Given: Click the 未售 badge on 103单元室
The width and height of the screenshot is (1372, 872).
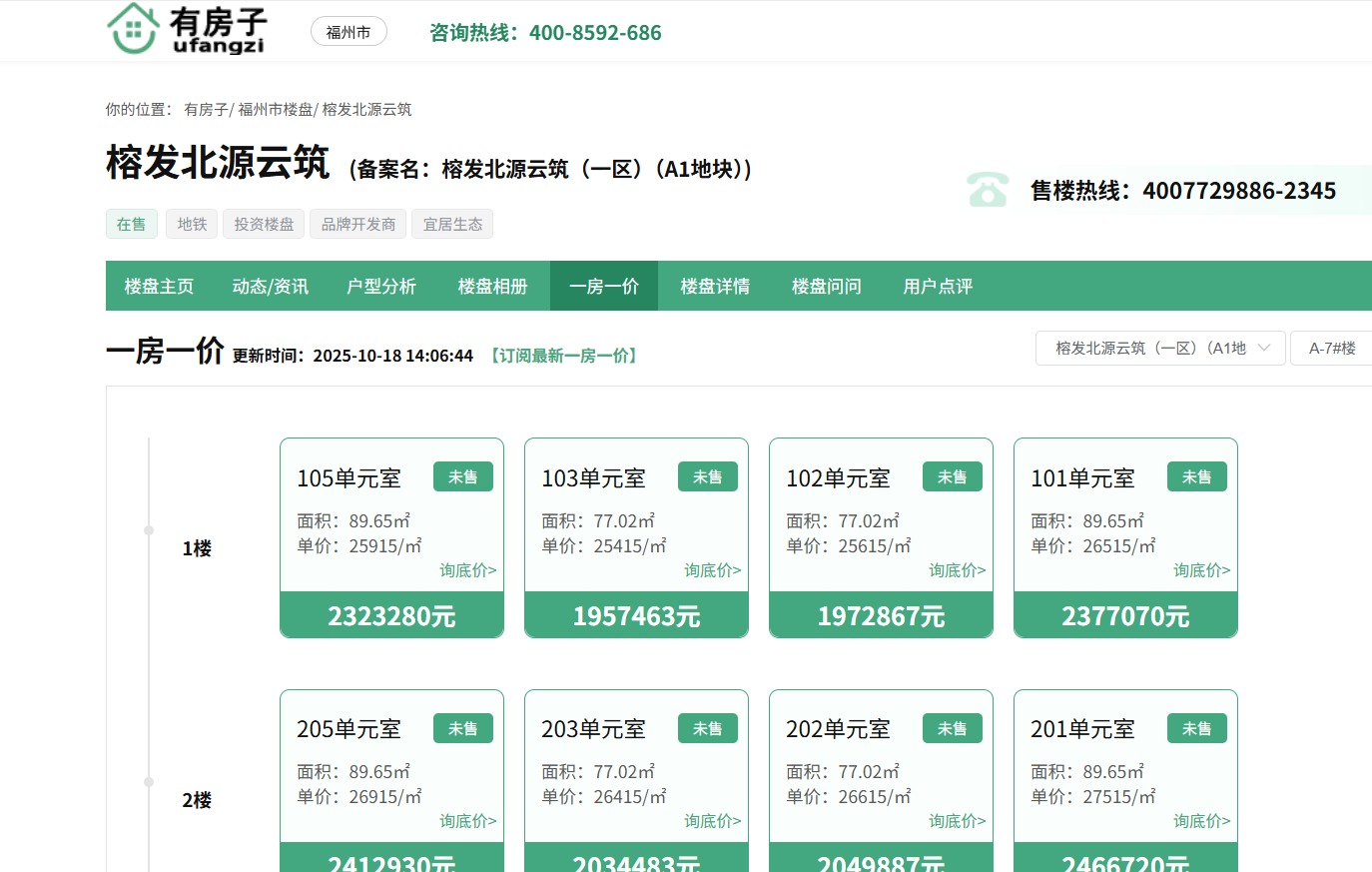Looking at the screenshot, I should [707, 477].
